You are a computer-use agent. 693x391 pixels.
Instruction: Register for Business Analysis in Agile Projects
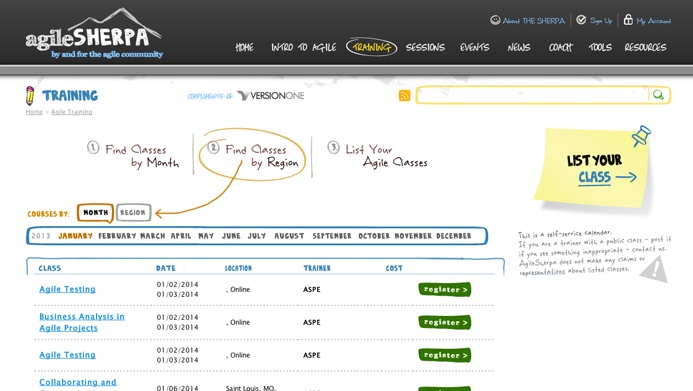coord(445,322)
